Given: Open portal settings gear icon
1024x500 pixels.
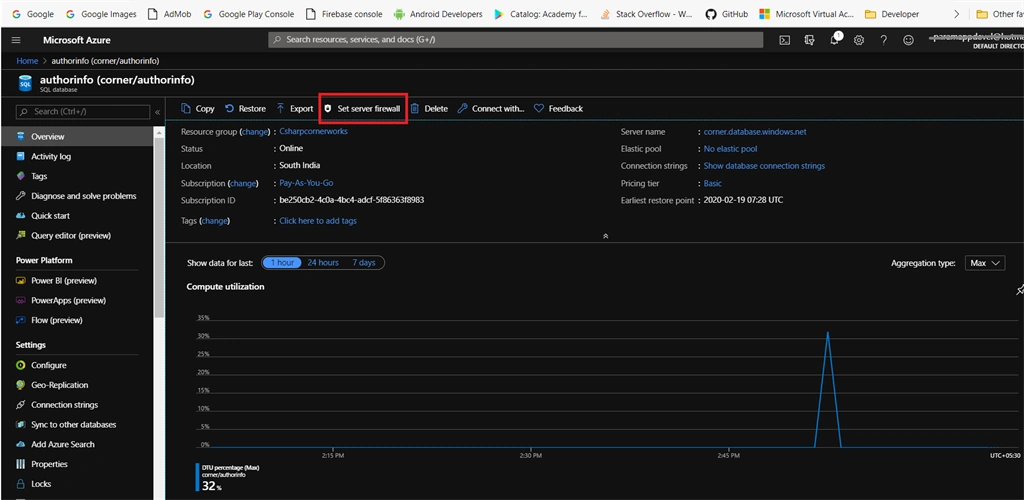Looking at the screenshot, I should (859, 40).
